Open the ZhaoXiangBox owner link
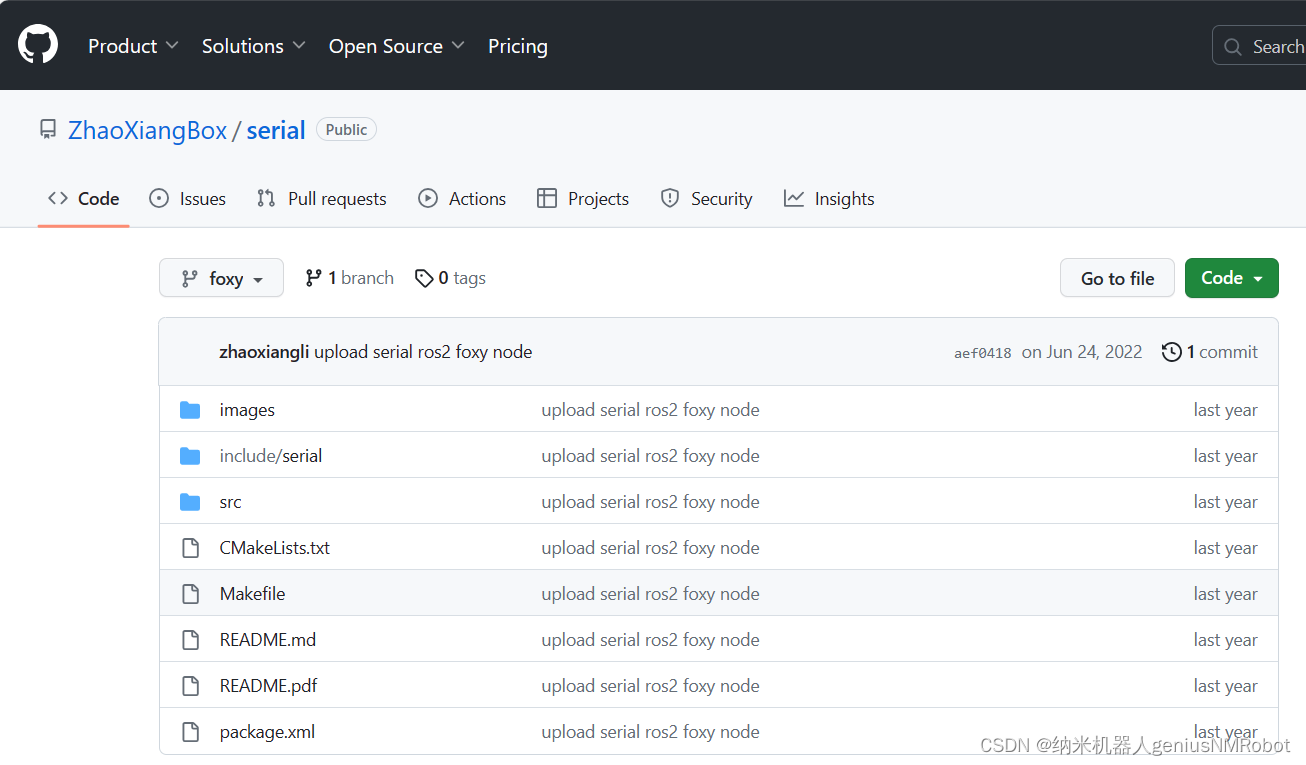This screenshot has height=765, width=1306. [148, 130]
